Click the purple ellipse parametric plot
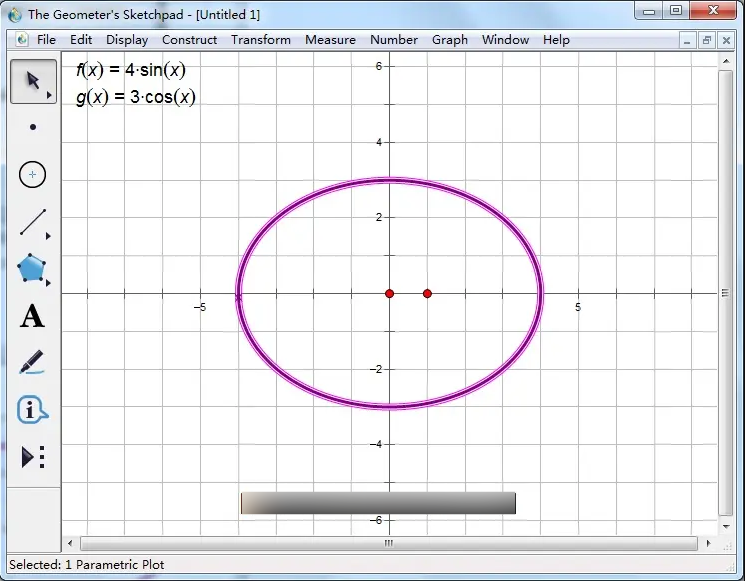Image resolution: width=745 pixels, height=581 pixels. [x=390, y=180]
